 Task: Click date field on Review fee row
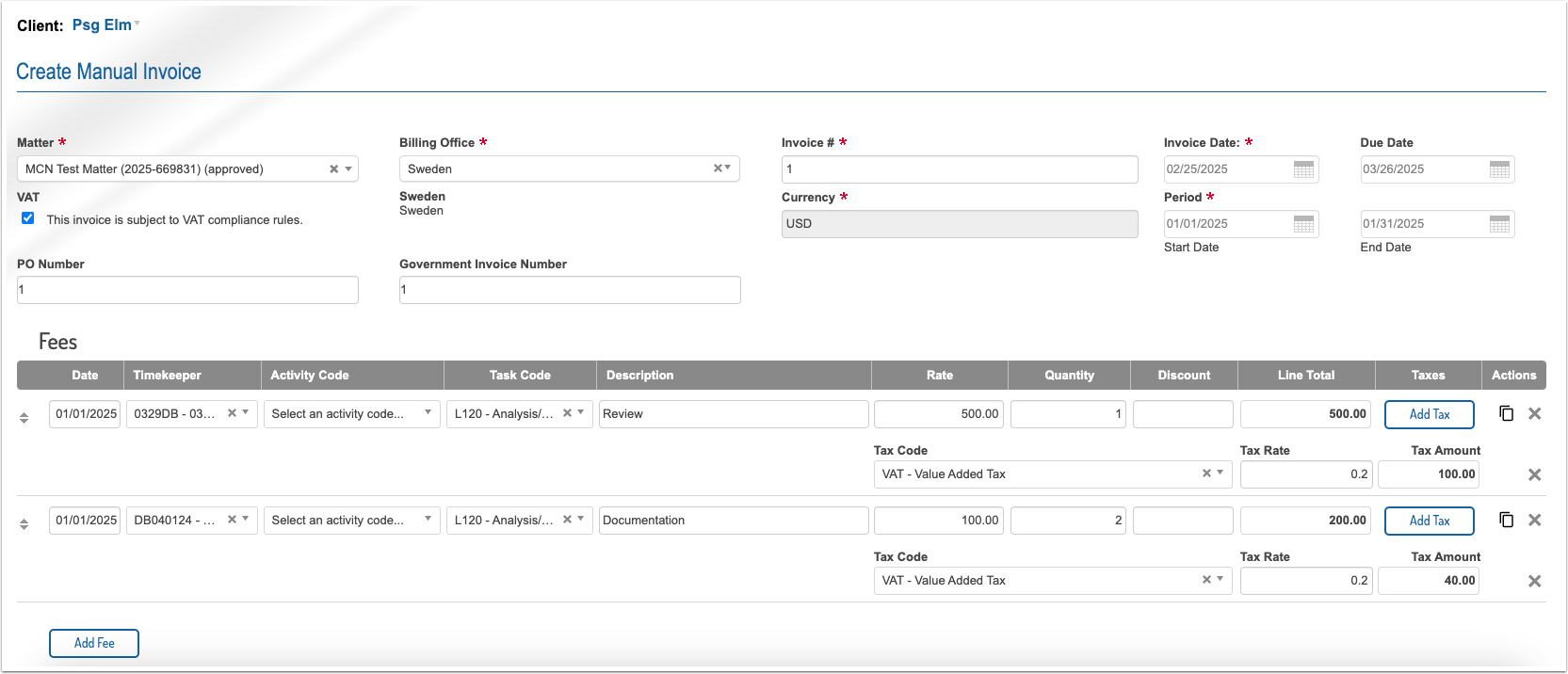85,414
